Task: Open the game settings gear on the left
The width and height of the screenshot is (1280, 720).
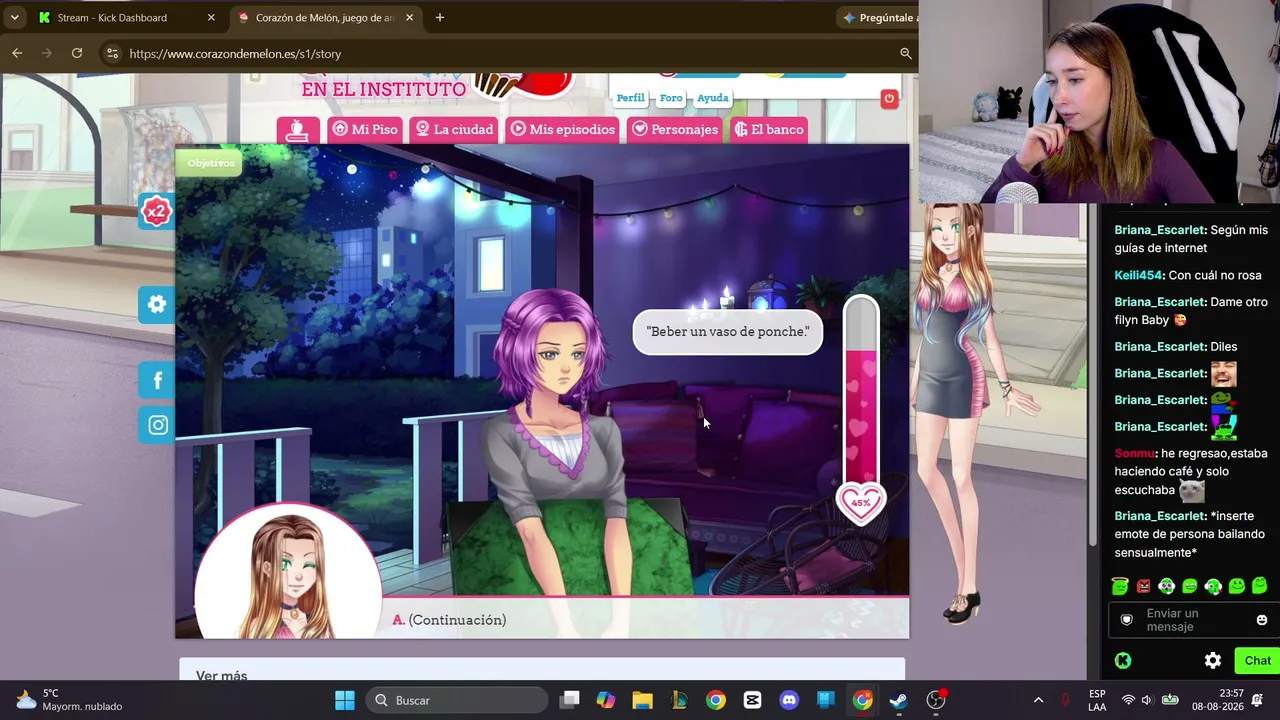Action: pyautogui.click(x=157, y=304)
